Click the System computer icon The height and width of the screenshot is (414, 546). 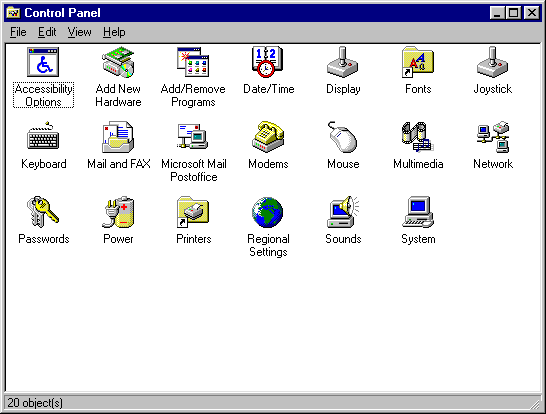click(418, 212)
